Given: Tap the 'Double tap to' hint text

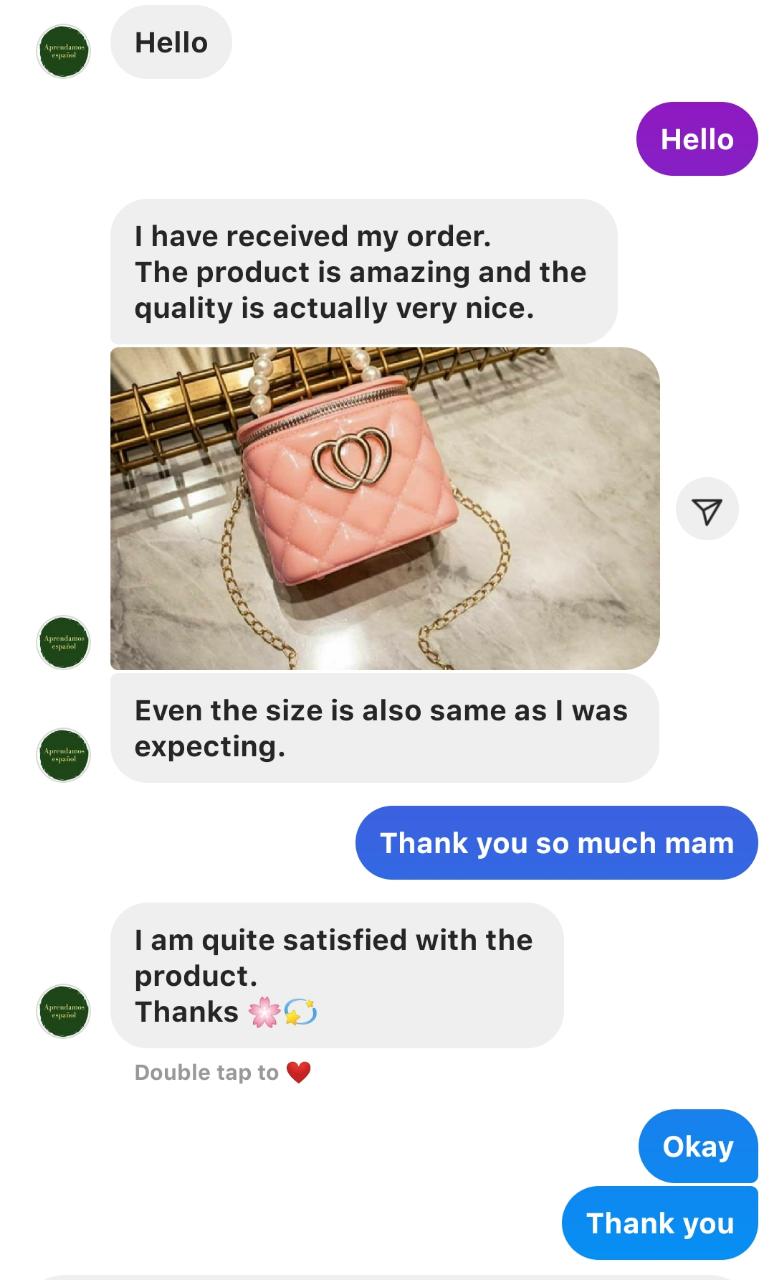Looking at the screenshot, I should 207,1072.
